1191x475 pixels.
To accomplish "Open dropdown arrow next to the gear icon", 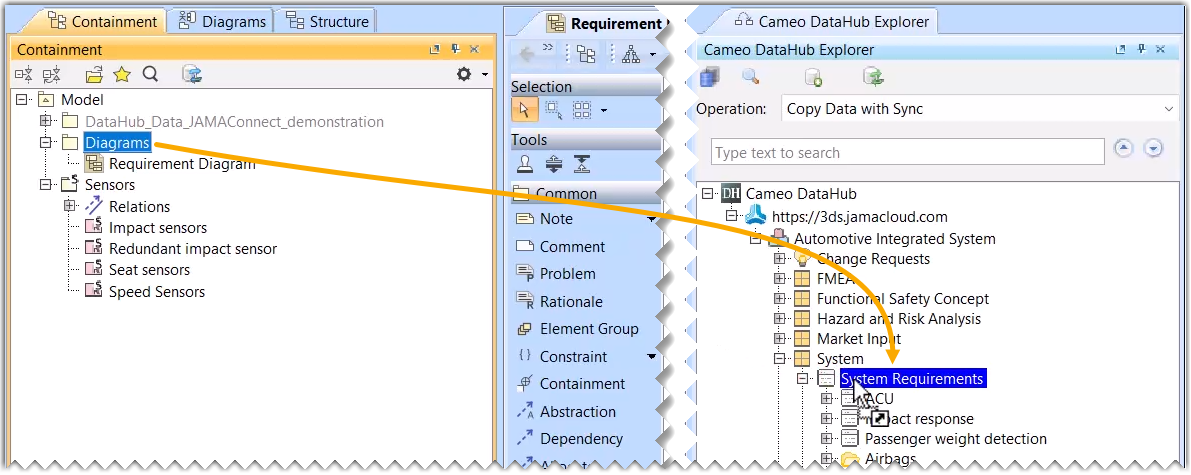I will click(x=485, y=74).
